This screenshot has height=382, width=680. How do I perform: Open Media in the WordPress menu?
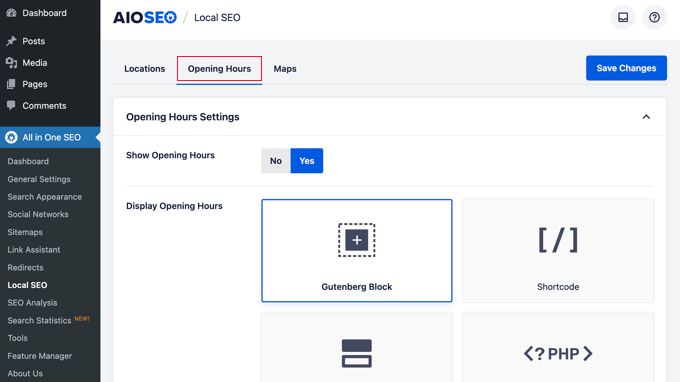tap(35, 63)
